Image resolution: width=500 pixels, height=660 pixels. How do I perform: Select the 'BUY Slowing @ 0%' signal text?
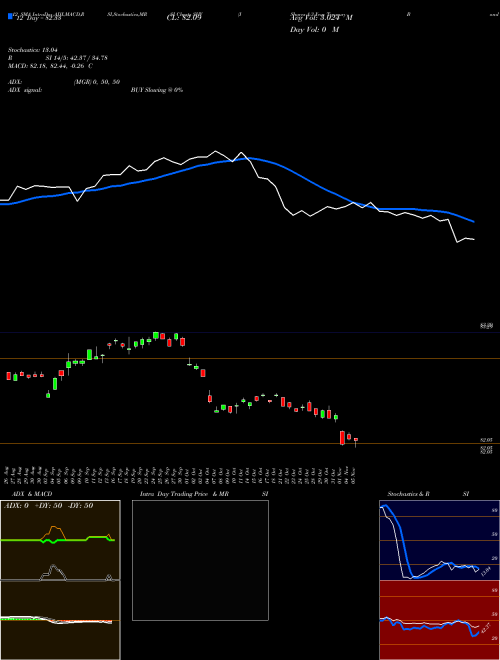click(x=157, y=90)
